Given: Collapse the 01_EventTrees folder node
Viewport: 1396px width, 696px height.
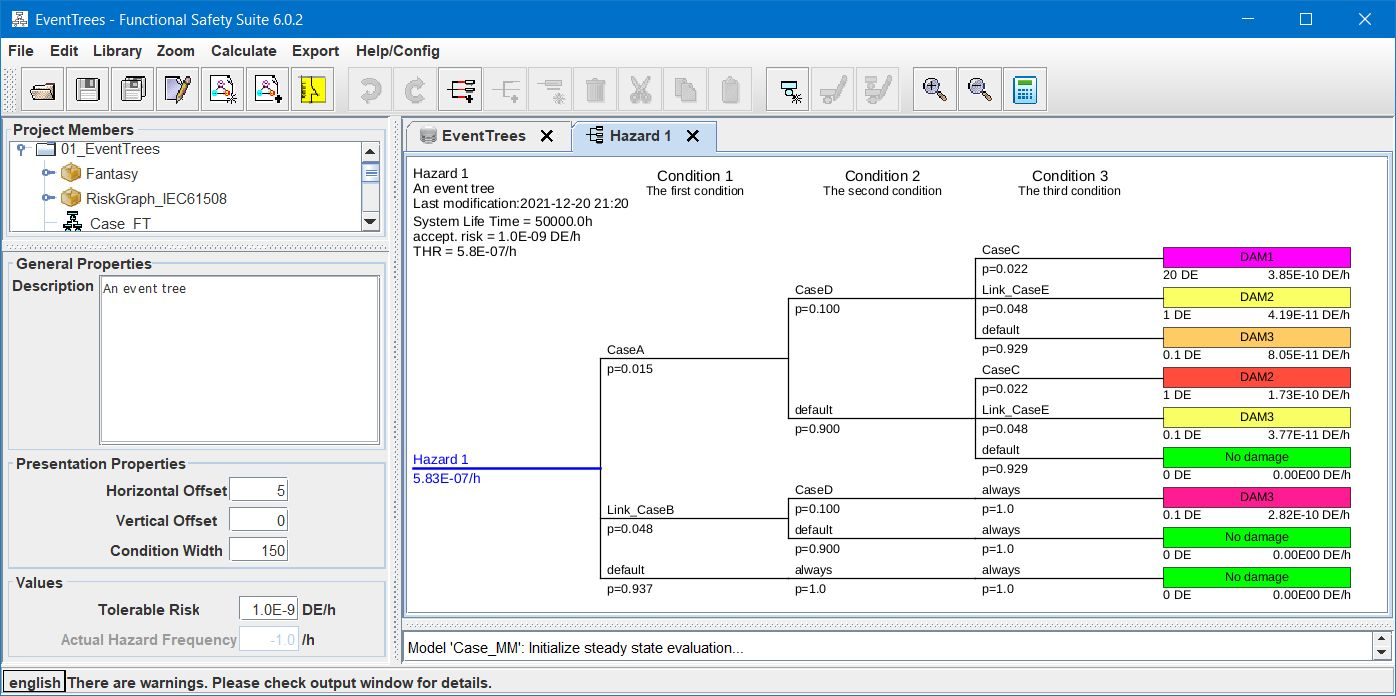Looking at the screenshot, I should [x=21, y=149].
